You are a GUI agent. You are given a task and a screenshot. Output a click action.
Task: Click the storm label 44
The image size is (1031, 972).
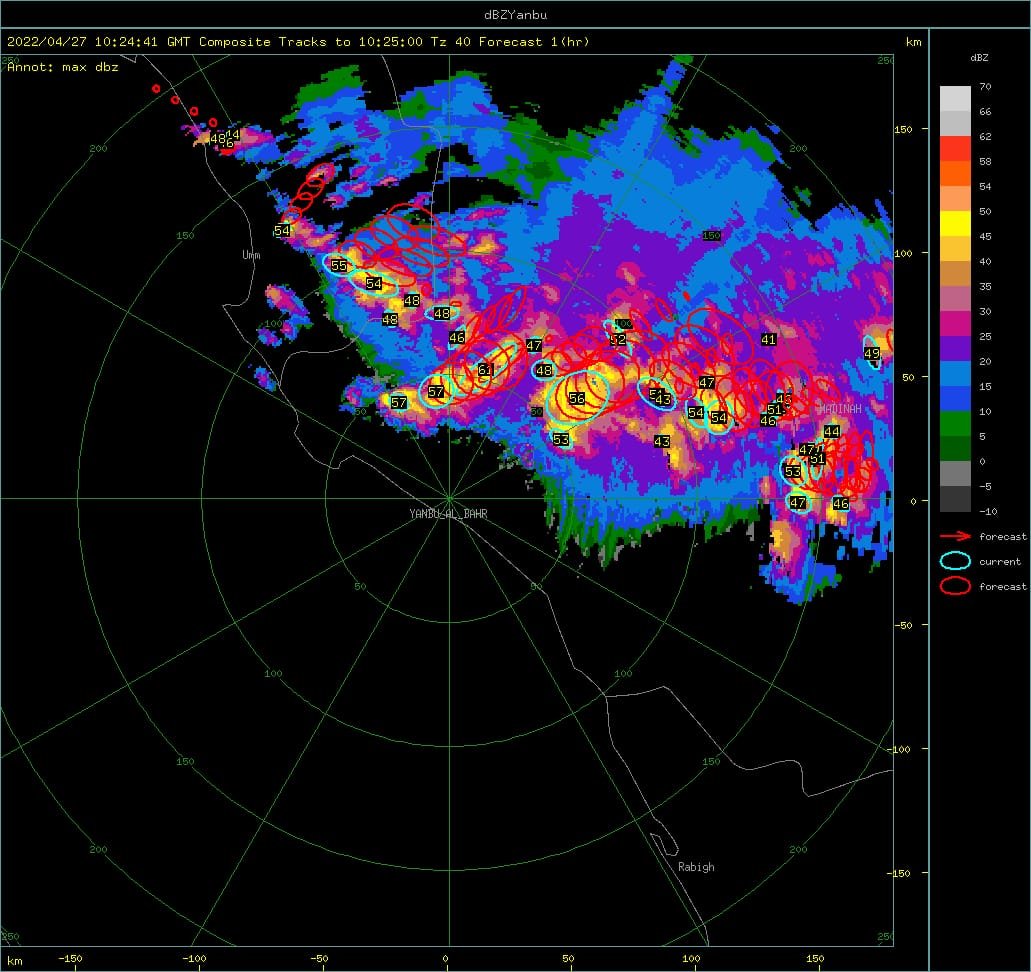(832, 431)
